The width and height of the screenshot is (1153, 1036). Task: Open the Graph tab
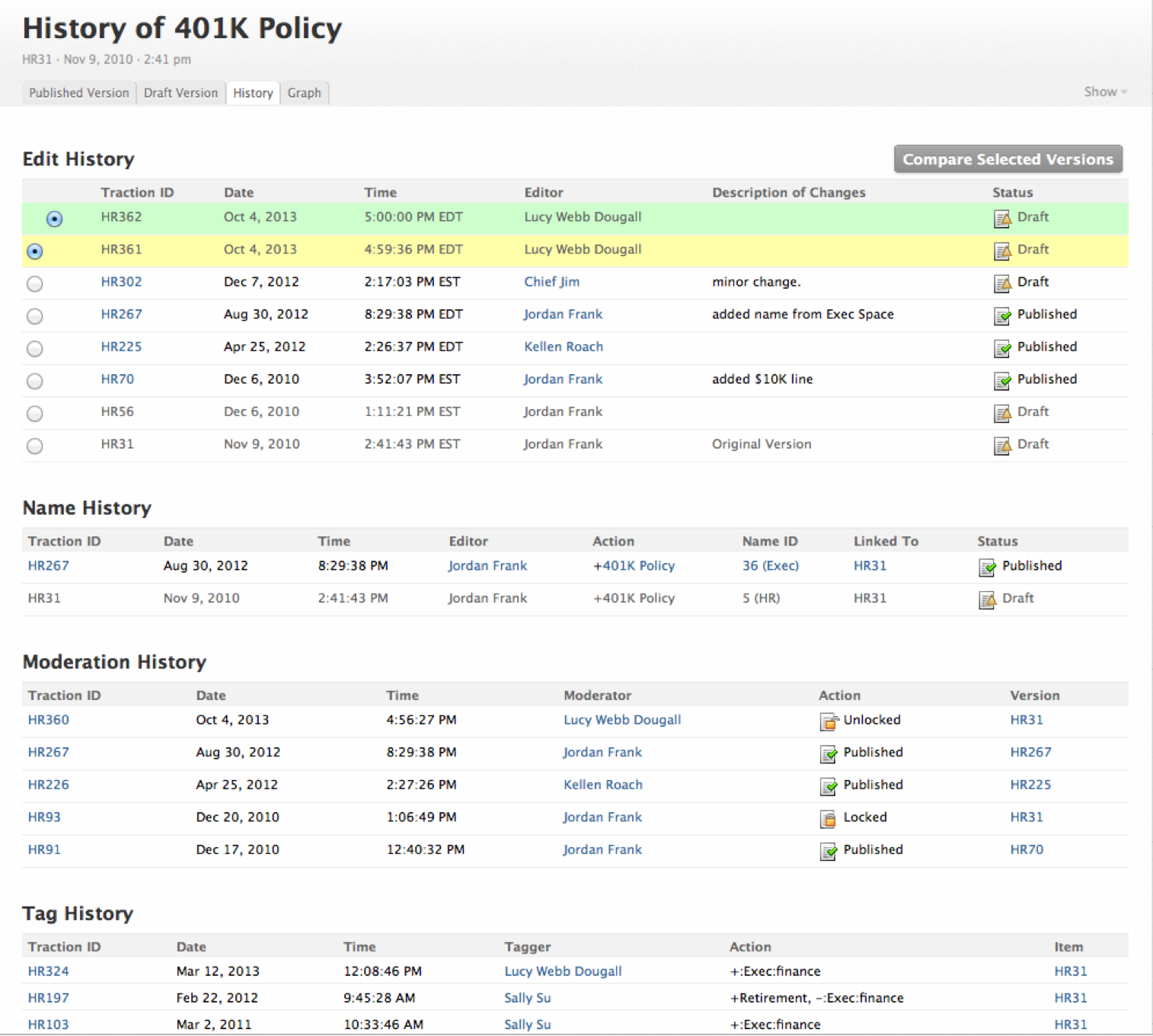[304, 93]
